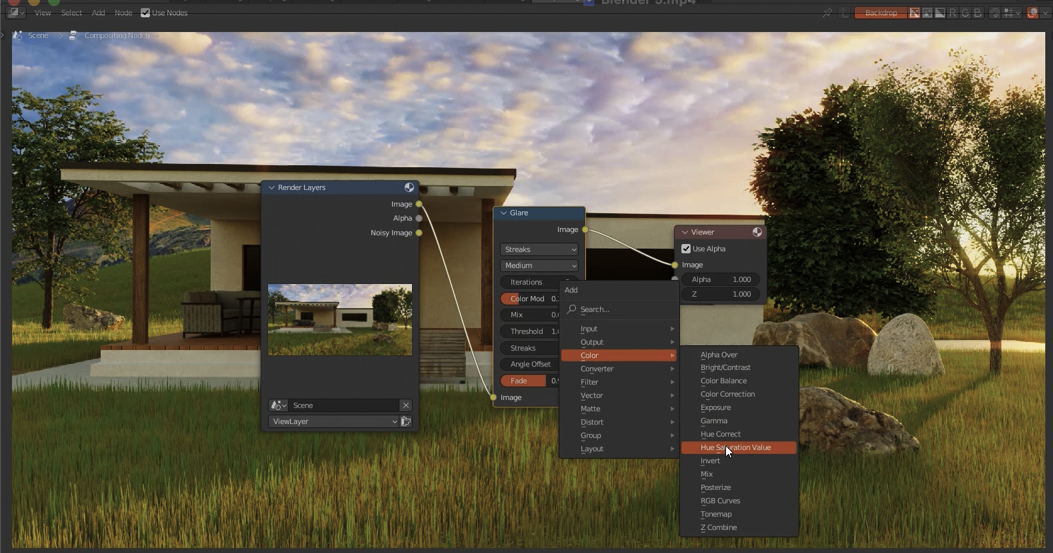Expand the Vector submenu
This screenshot has width=1053, height=553.
619,395
